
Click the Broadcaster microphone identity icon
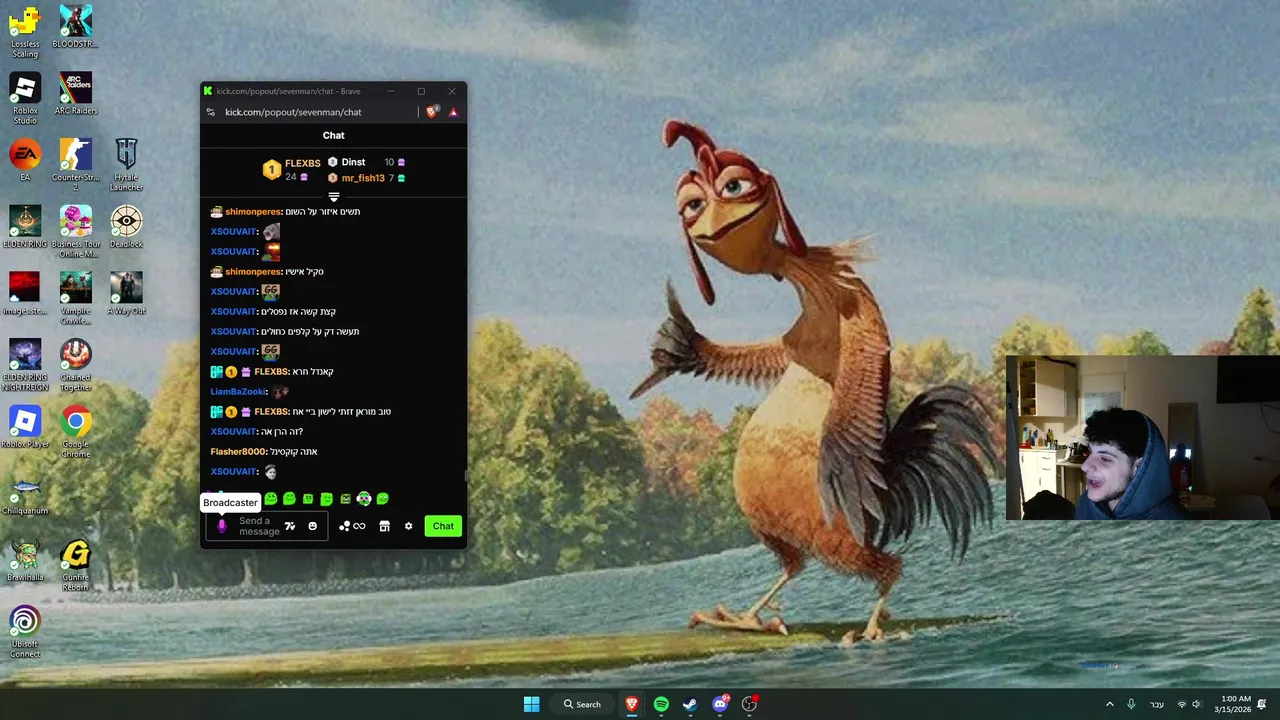(x=222, y=526)
